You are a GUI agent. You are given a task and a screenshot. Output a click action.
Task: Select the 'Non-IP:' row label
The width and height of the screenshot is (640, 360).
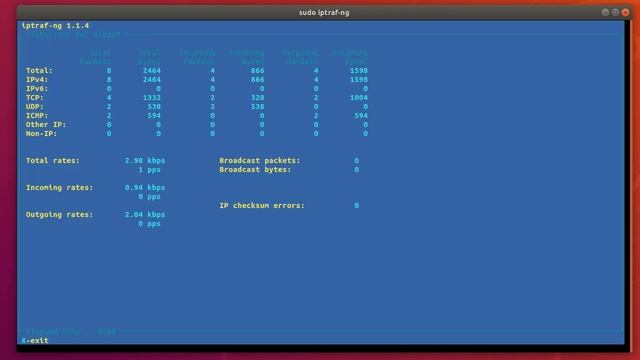click(x=41, y=133)
